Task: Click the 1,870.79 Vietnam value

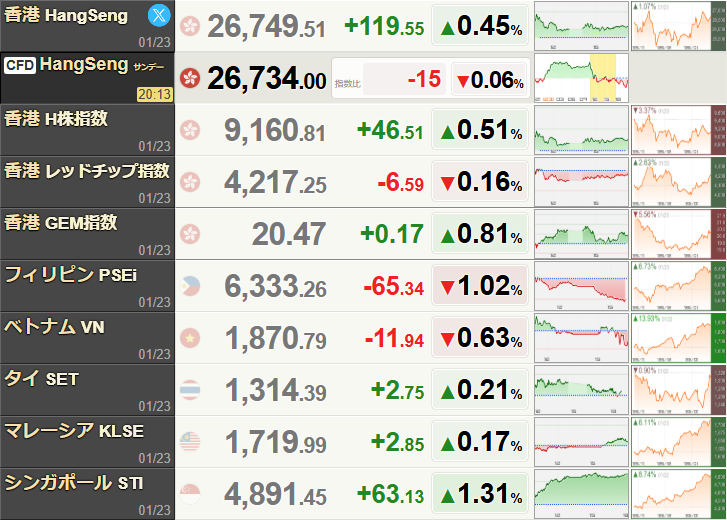Action: click(x=276, y=338)
